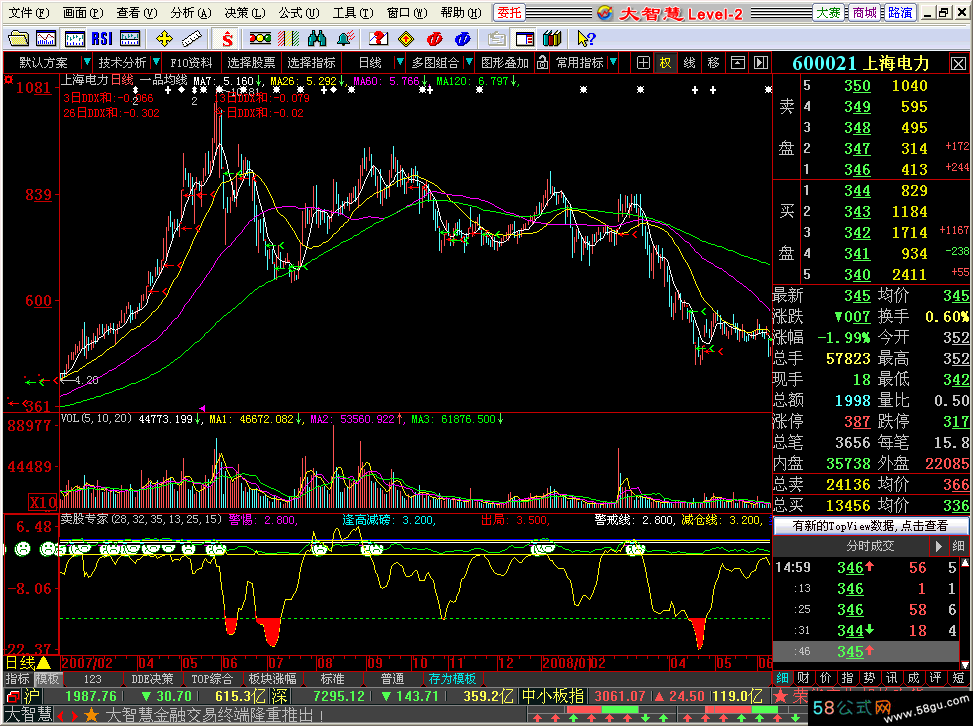This screenshot has width=973, height=726.
Task: Close the 600021 上海电力 quote panel
Action: coord(958,63)
